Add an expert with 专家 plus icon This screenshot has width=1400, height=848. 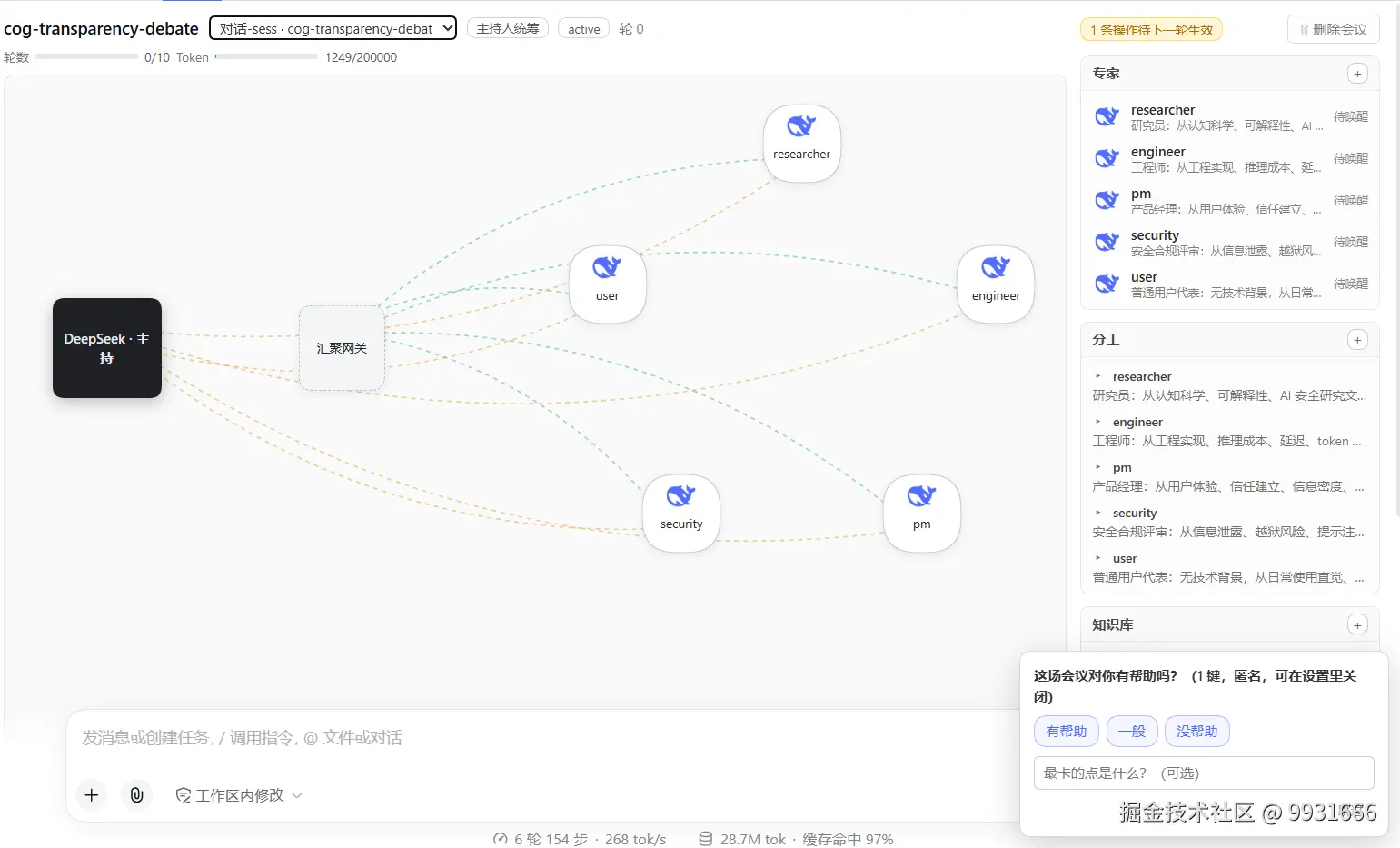tap(1357, 74)
